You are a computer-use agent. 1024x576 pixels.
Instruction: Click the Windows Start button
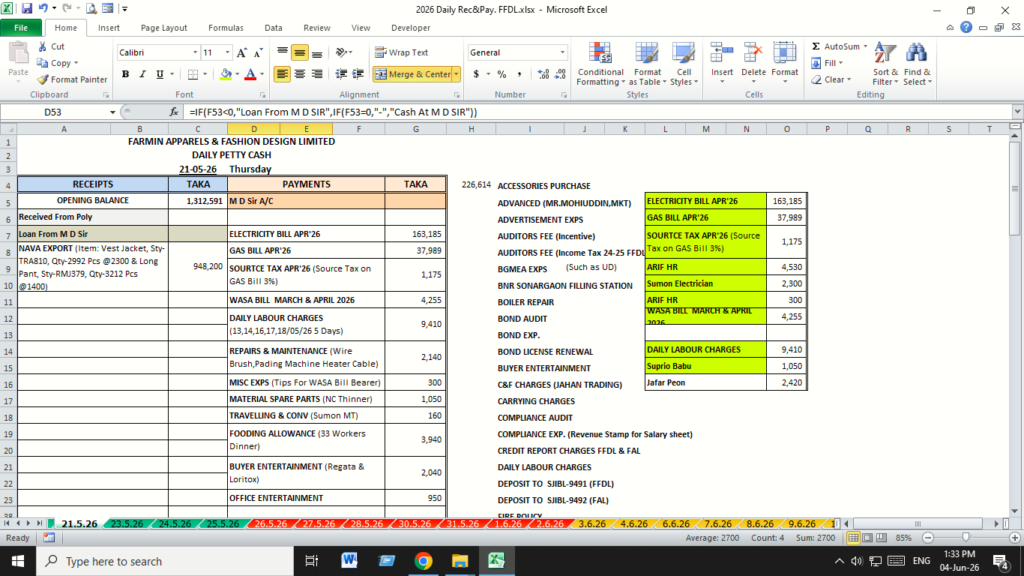coord(18,561)
